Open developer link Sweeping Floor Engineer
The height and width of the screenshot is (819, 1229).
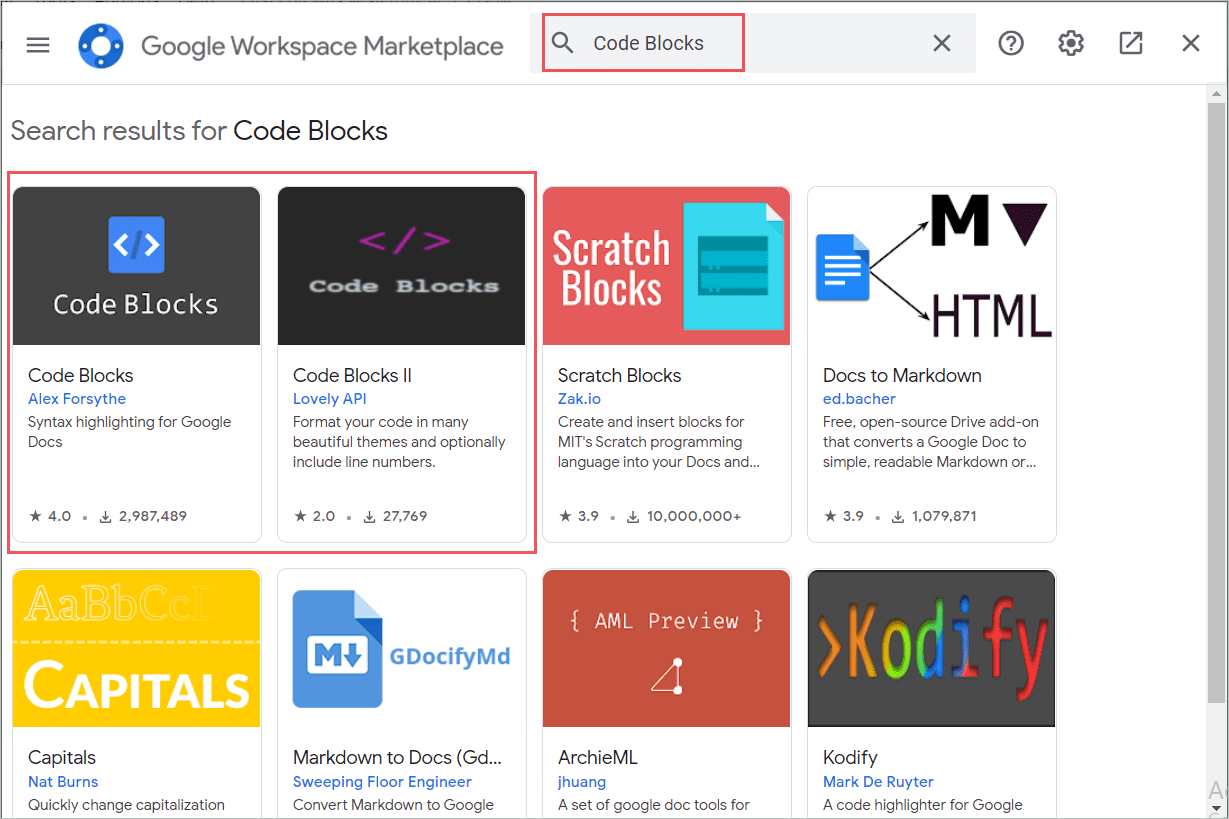(382, 782)
